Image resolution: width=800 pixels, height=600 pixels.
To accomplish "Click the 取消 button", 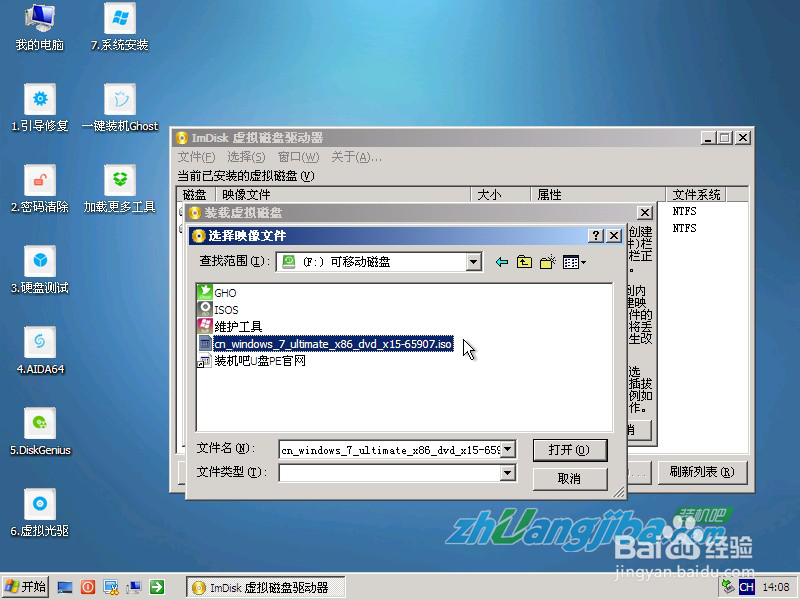I will click(570, 479).
